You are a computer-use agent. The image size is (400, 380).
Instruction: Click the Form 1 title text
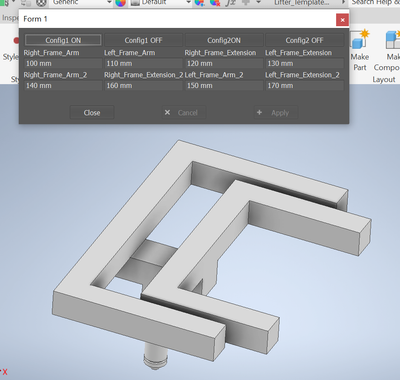[x=35, y=19]
